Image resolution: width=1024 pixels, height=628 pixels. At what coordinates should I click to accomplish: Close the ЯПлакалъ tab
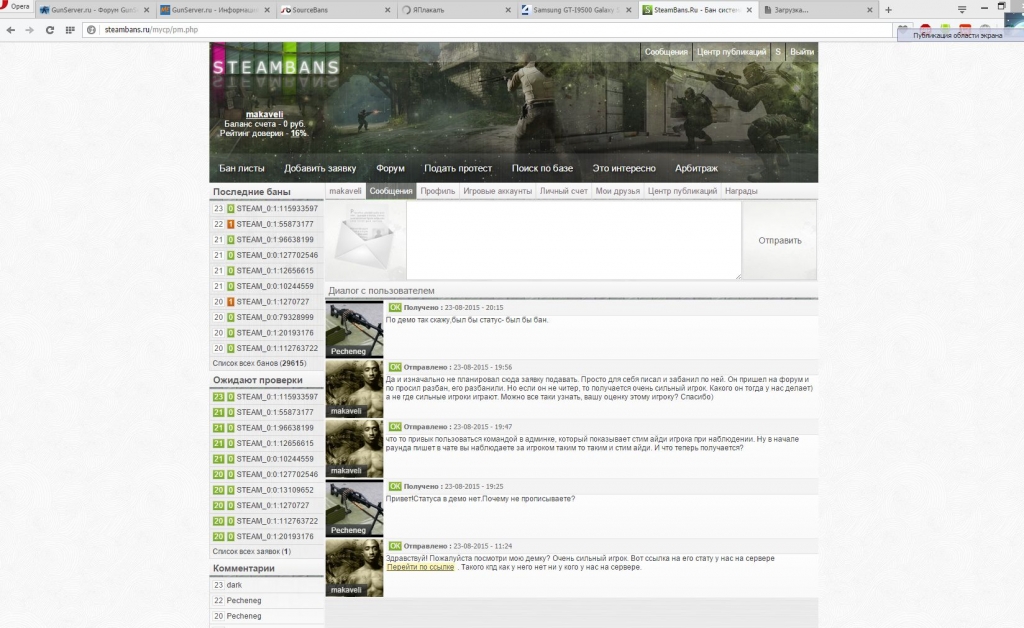[x=508, y=10]
